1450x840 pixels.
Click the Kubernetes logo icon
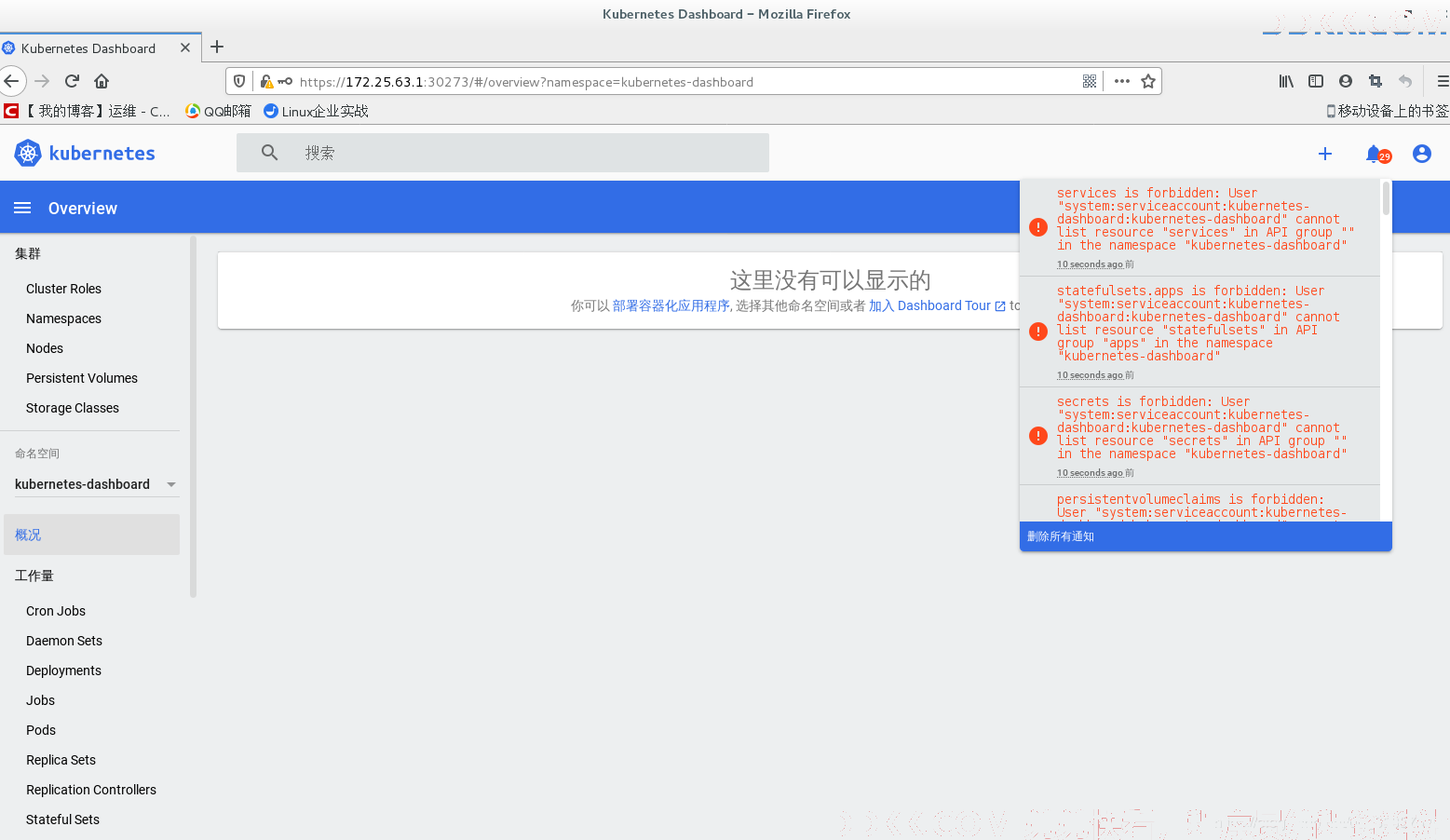[x=28, y=153]
